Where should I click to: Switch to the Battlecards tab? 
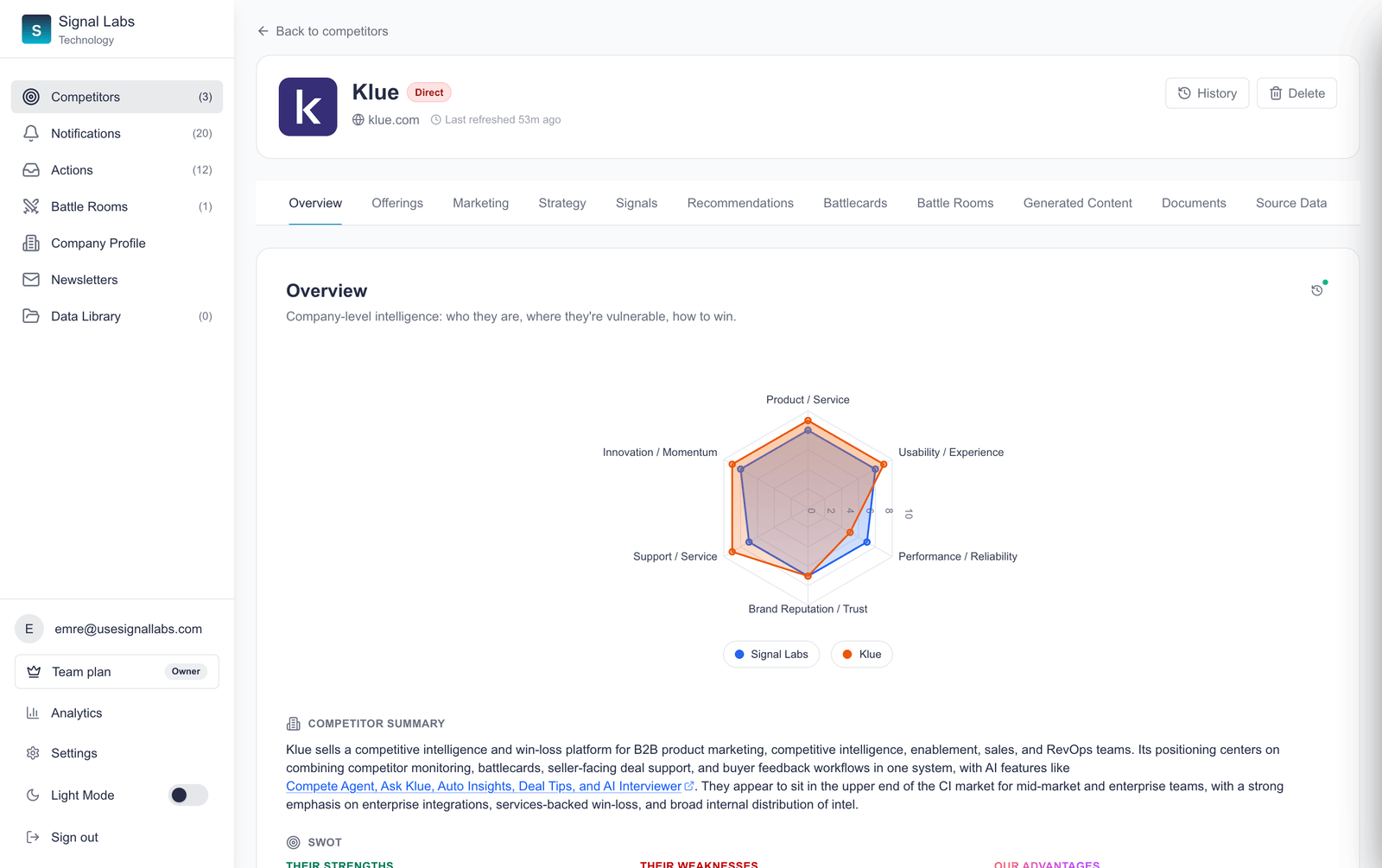855,203
